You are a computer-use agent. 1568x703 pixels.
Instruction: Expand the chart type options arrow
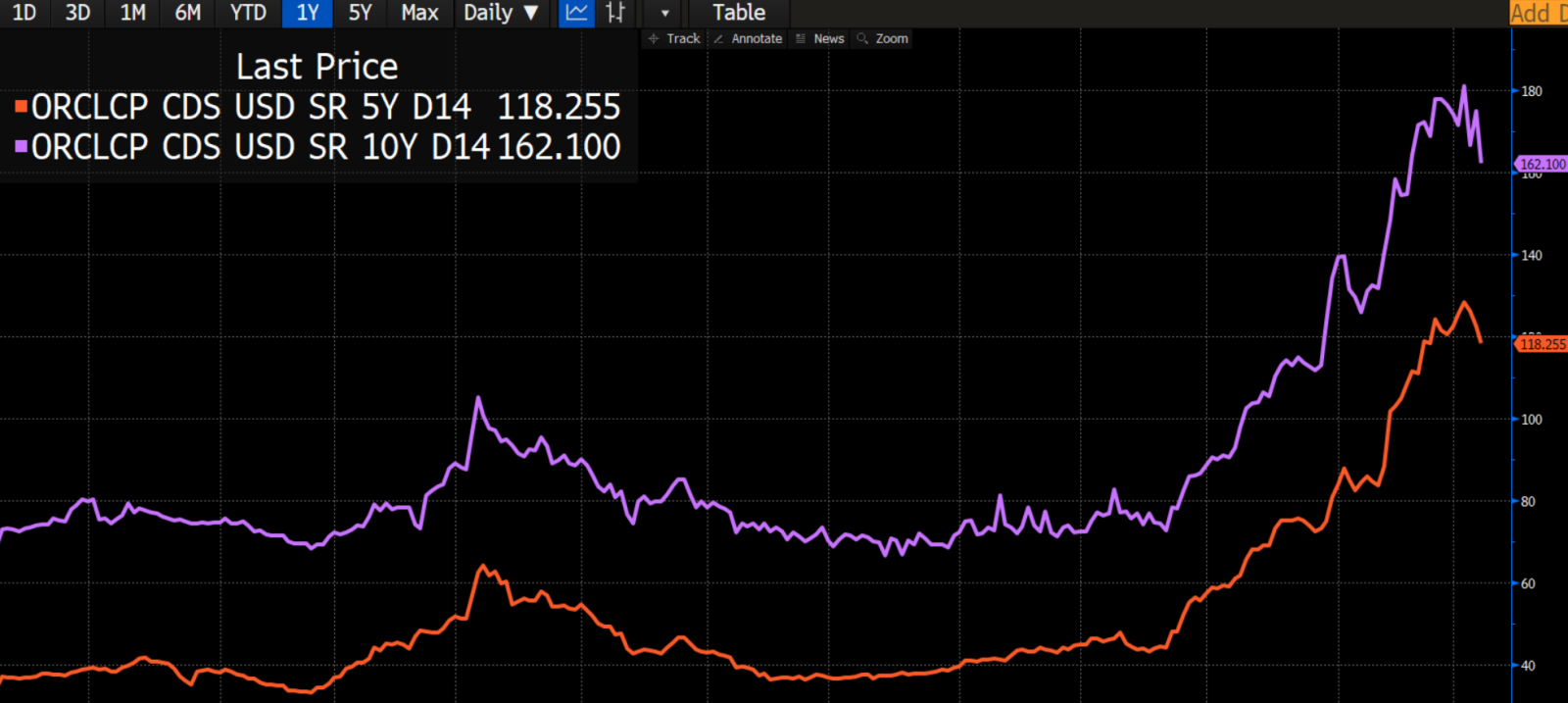coord(664,13)
